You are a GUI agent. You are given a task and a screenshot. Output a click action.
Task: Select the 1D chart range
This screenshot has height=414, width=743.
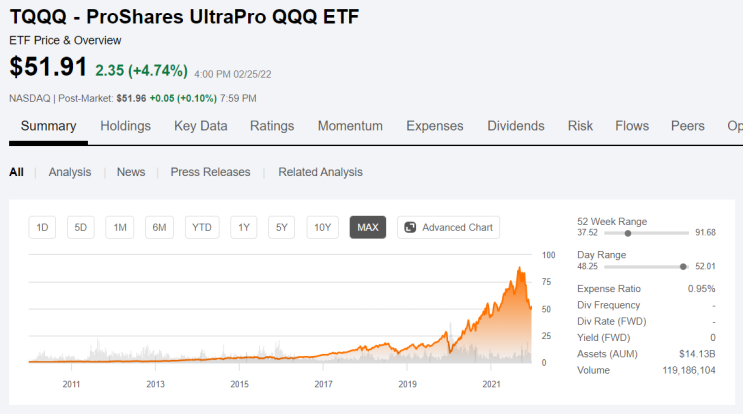[x=42, y=227]
